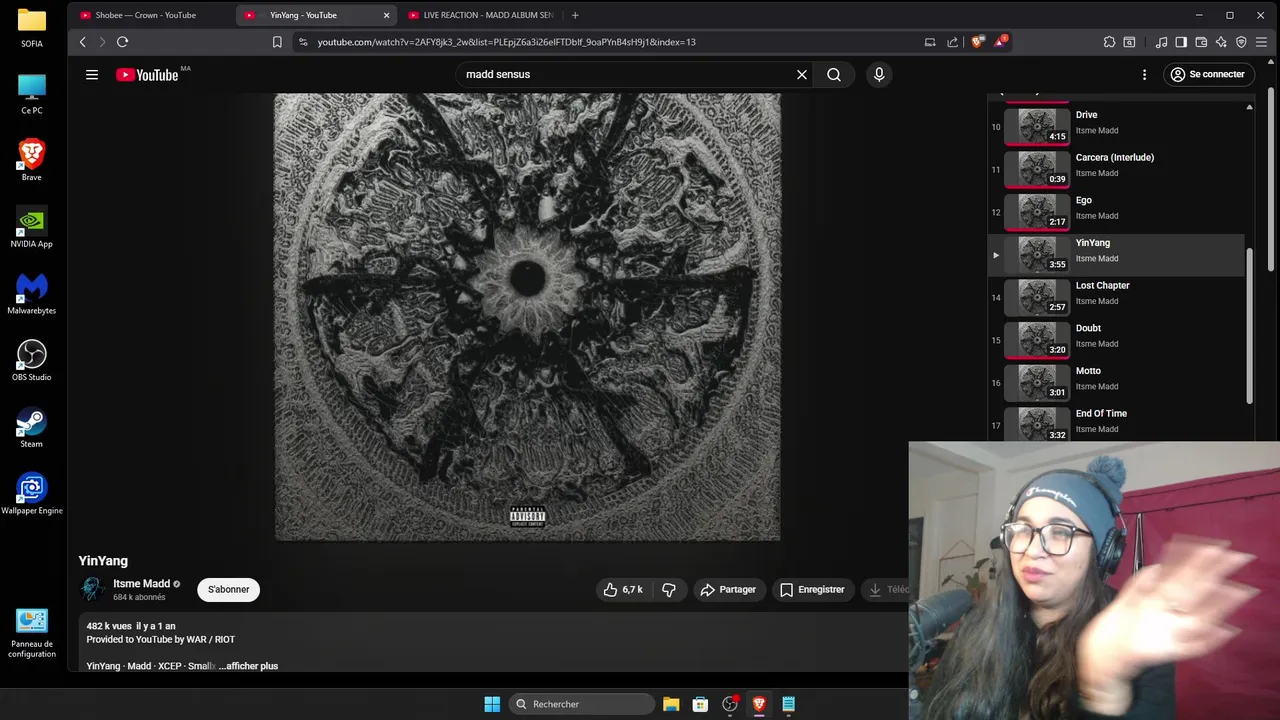
Task: Close the YinYang browser tab
Action: tap(386, 15)
